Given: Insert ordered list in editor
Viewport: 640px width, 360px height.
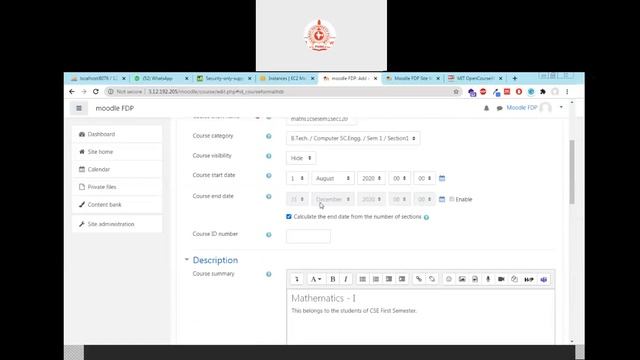Looking at the screenshot, I should (376, 279).
